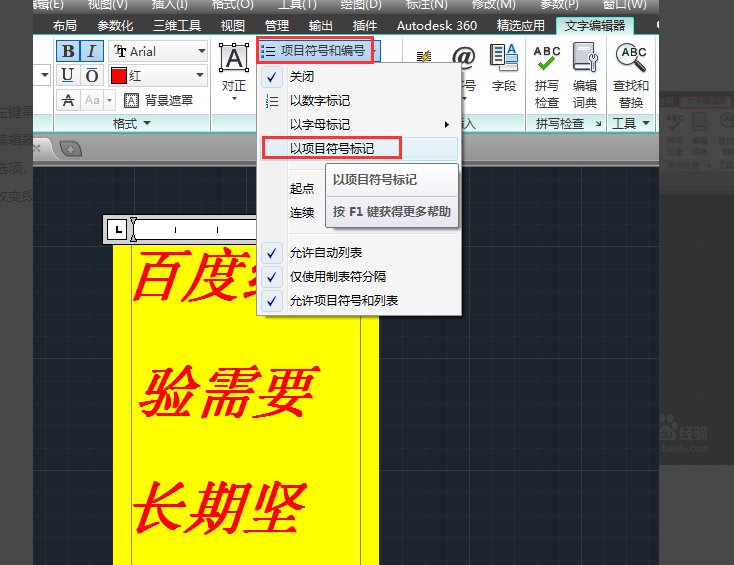The height and width of the screenshot is (565, 734).
Task: Select 起点 in the bullets menu
Action: [301, 189]
